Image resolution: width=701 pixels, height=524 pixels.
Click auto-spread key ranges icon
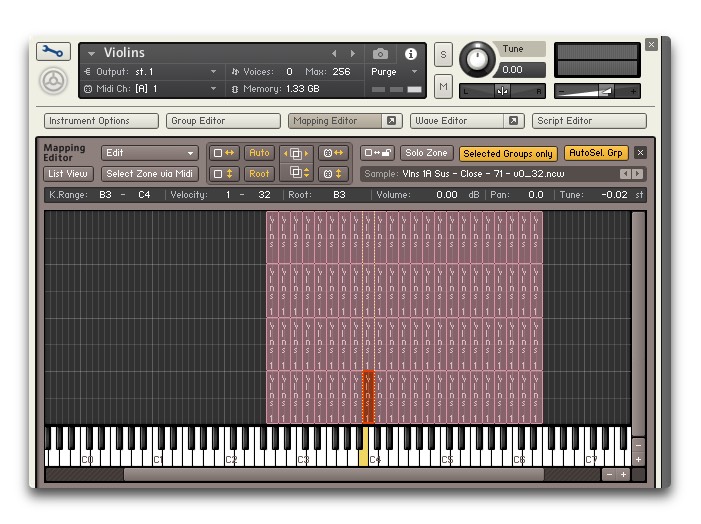[x=334, y=153]
